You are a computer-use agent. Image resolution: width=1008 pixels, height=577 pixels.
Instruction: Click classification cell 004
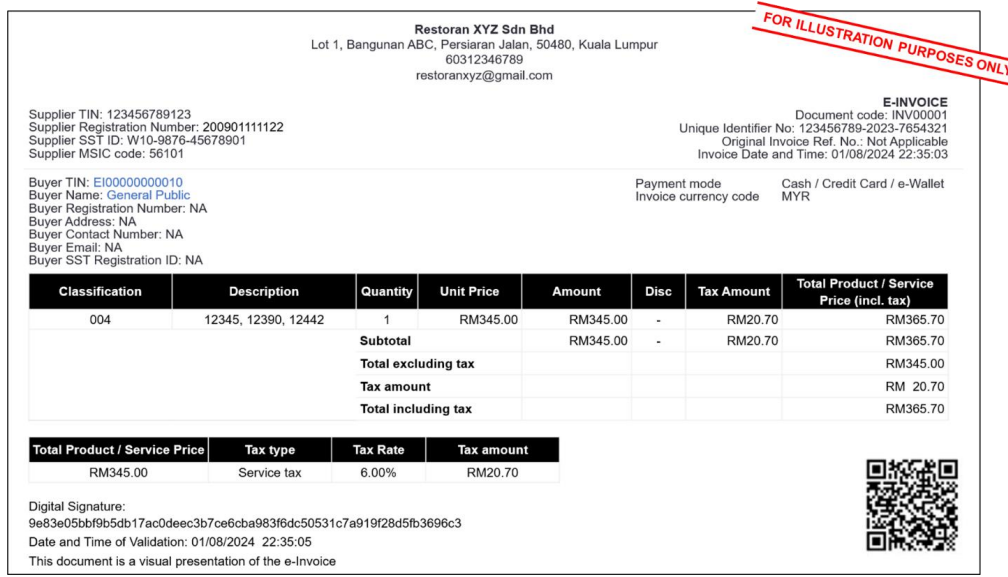pyautogui.click(x=100, y=320)
